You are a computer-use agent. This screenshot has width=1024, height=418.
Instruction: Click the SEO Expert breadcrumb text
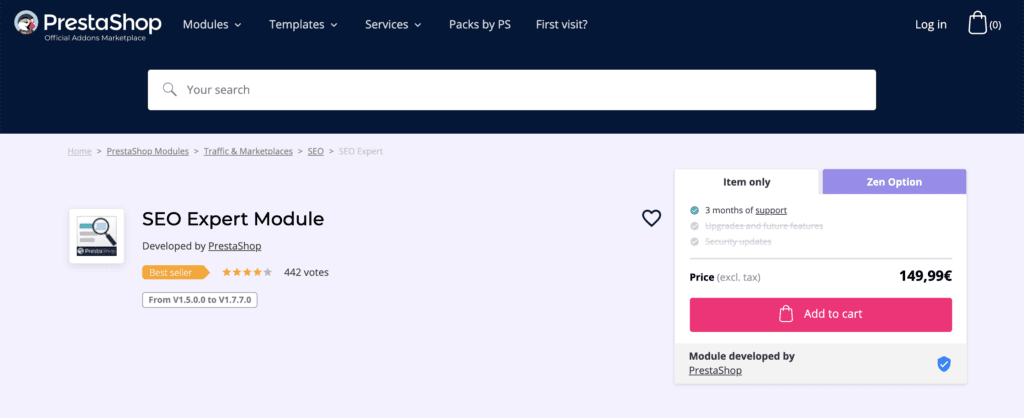pyautogui.click(x=360, y=151)
